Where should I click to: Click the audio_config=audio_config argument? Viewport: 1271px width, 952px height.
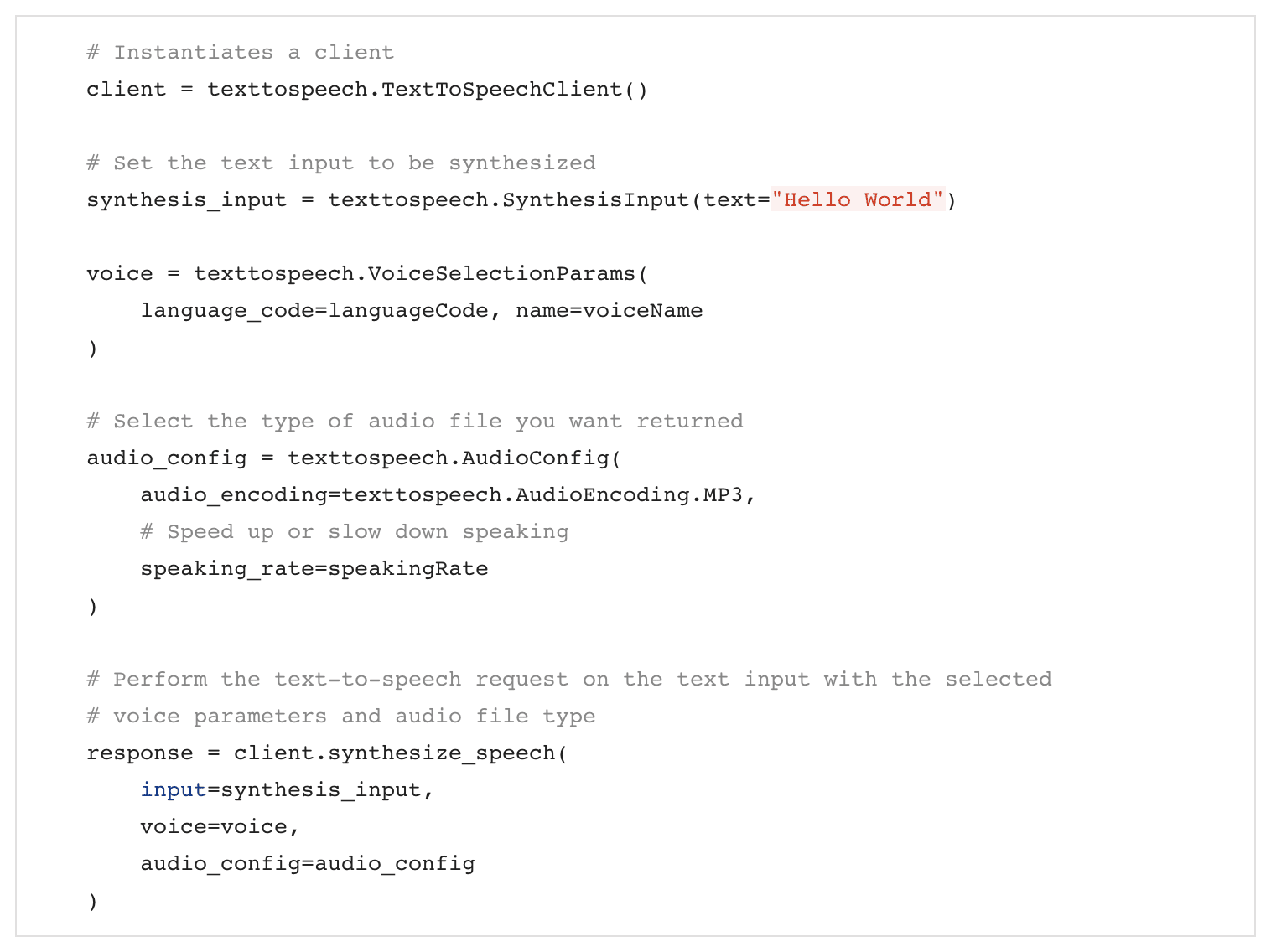coord(307,864)
